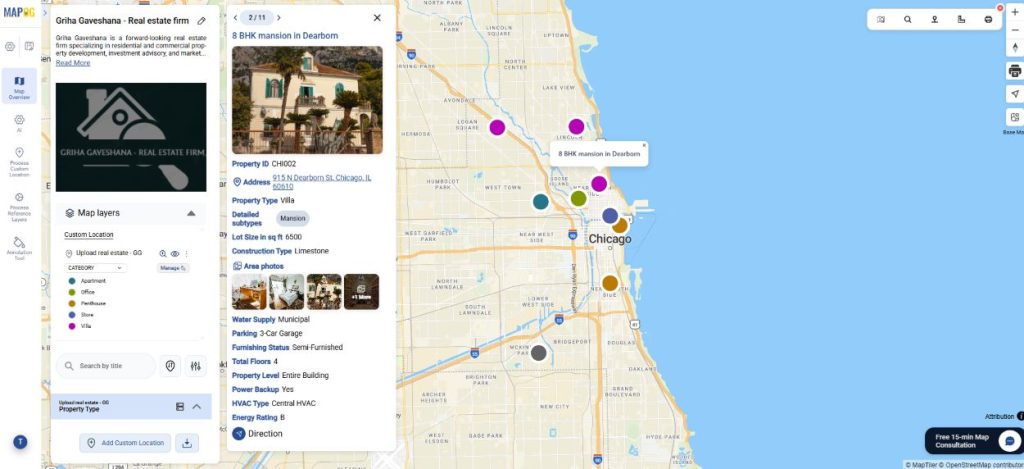Open the +1 More area photos thumbnail

[361, 292]
